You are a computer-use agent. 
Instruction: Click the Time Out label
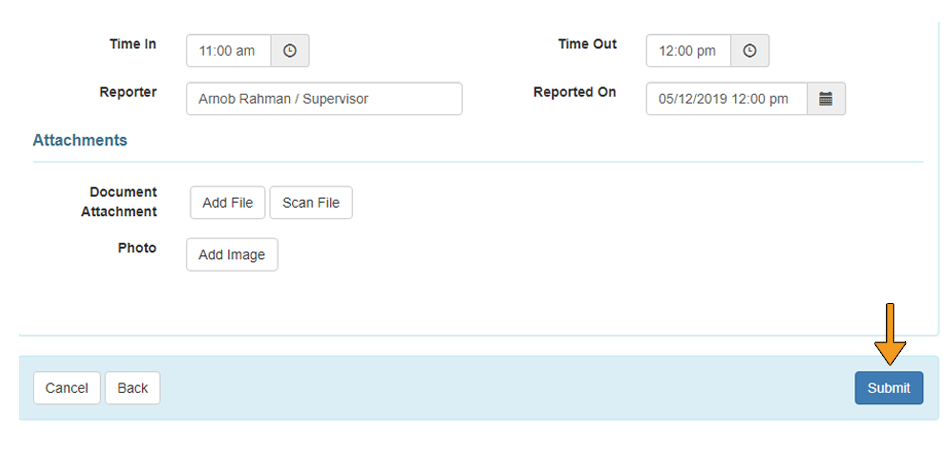[588, 44]
